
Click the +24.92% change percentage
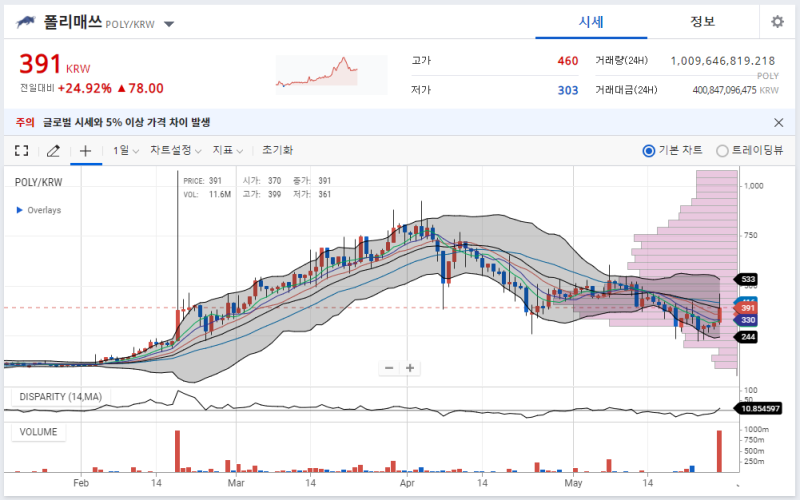(85, 88)
